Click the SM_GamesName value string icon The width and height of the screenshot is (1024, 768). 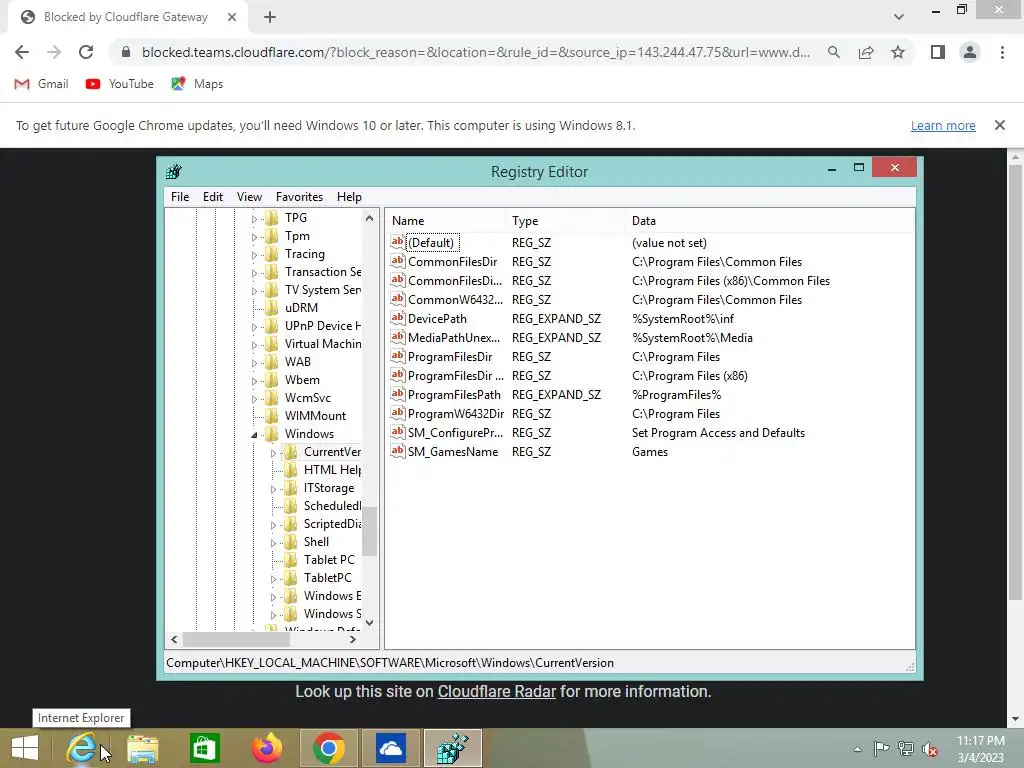pos(398,451)
